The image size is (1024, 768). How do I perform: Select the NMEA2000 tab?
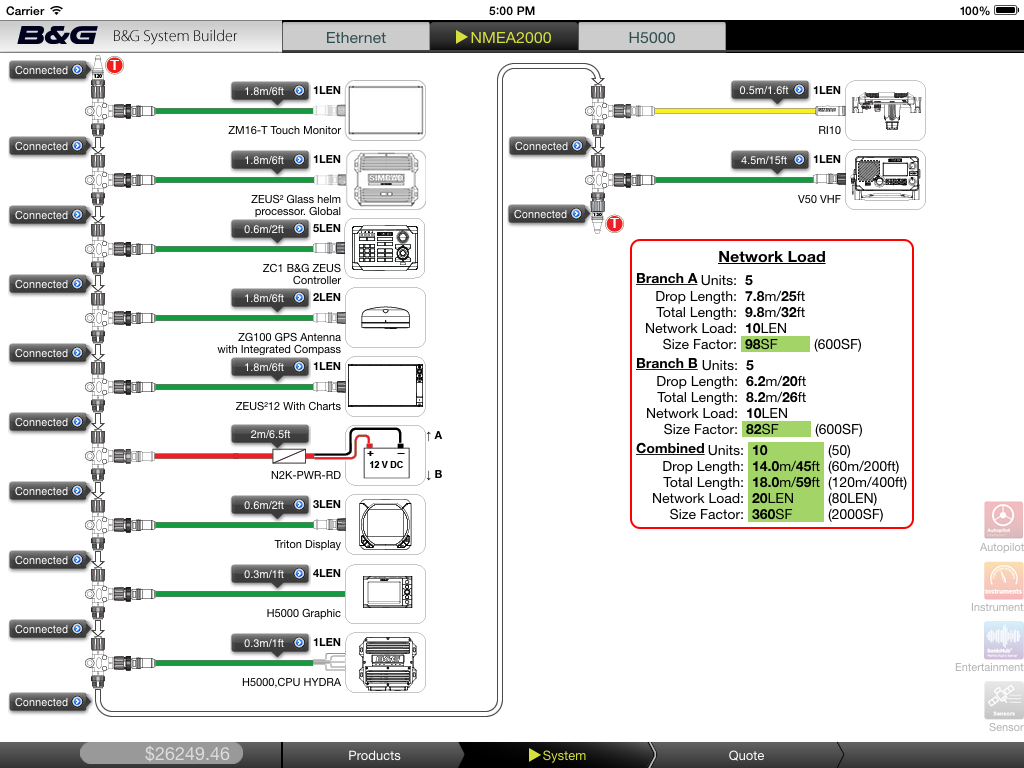(504, 37)
